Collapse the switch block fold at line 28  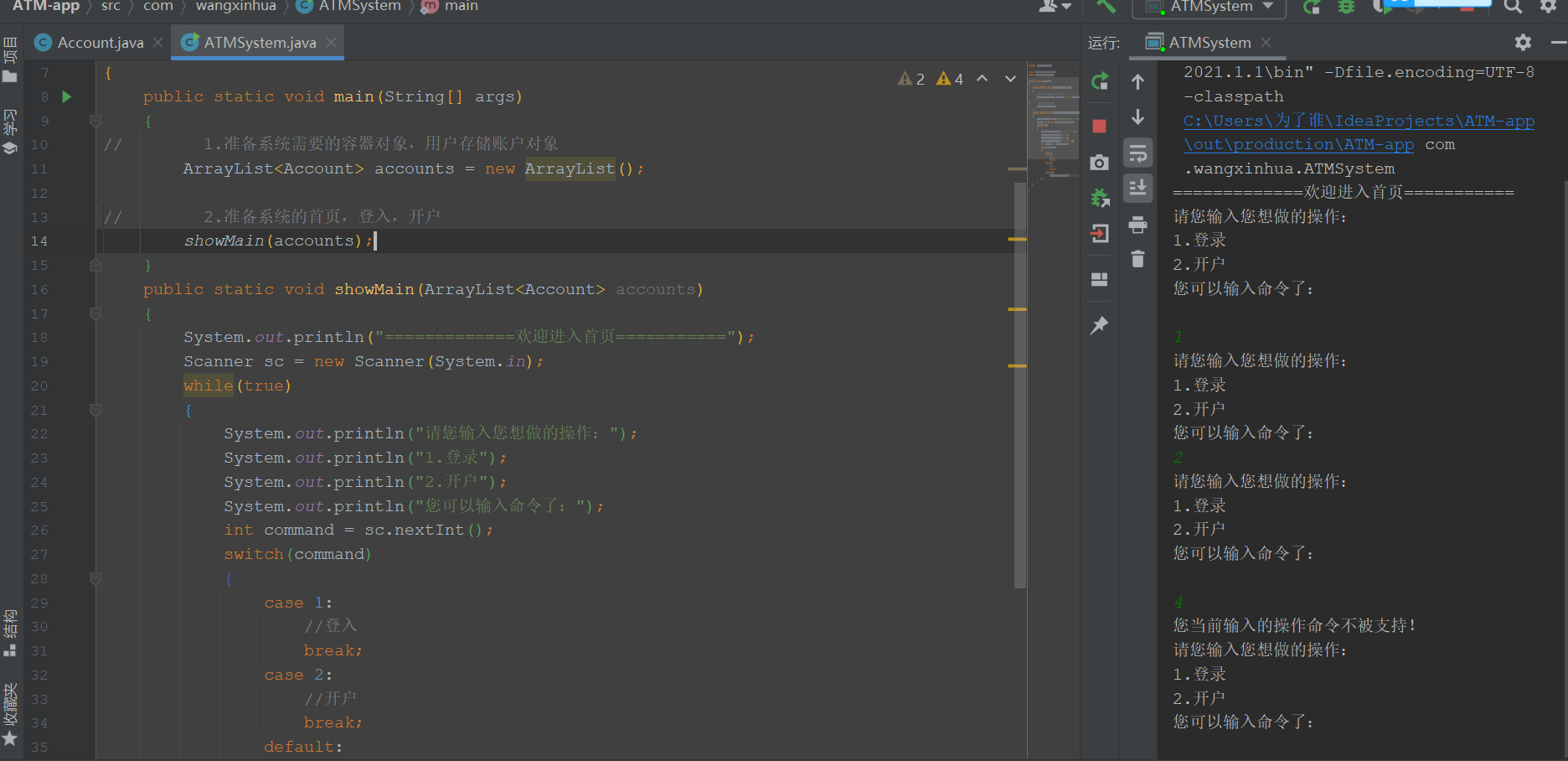coord(95,578)
